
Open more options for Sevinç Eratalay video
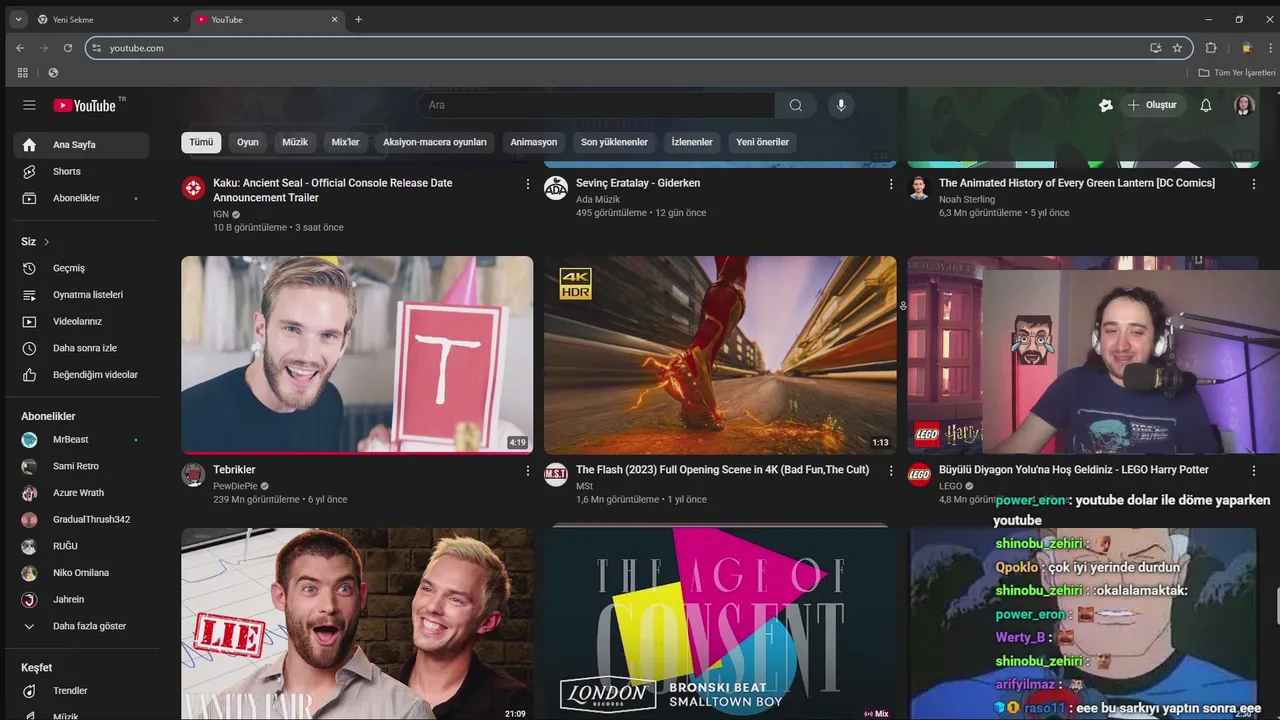[x=891, y=184]
